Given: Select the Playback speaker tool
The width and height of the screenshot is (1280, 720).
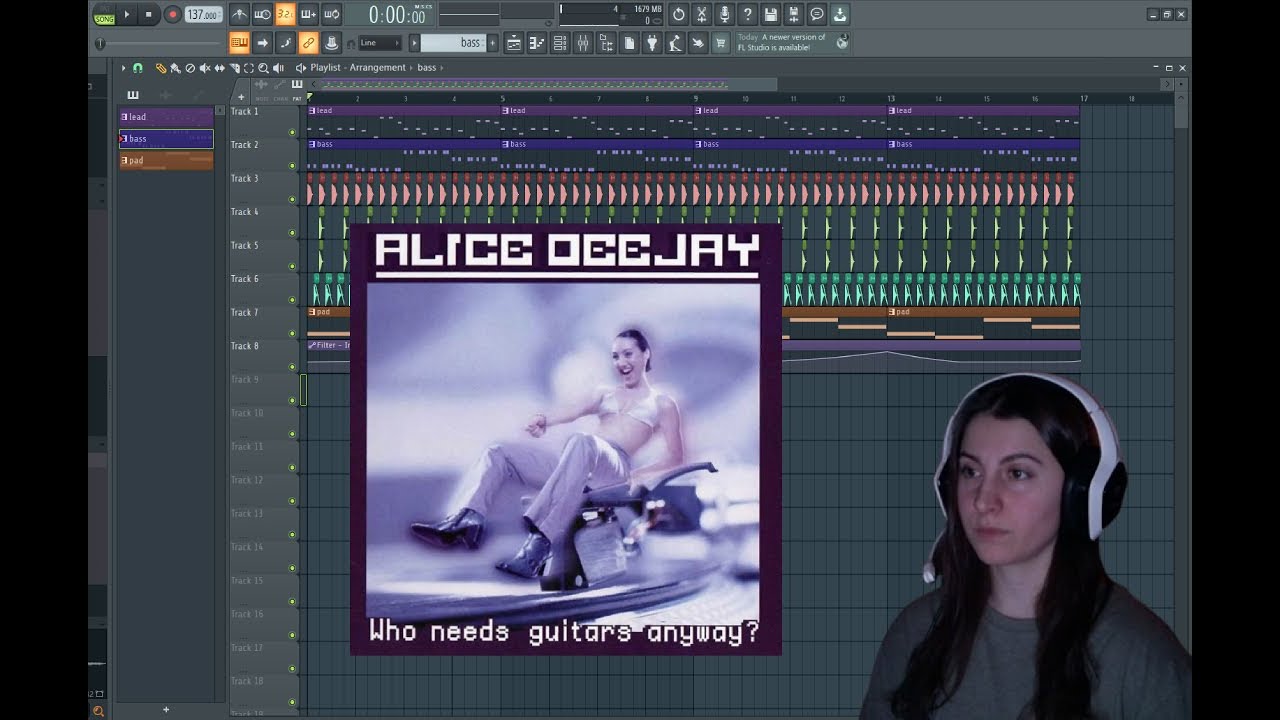Looking at the screenshot, I should pos(278,68).
